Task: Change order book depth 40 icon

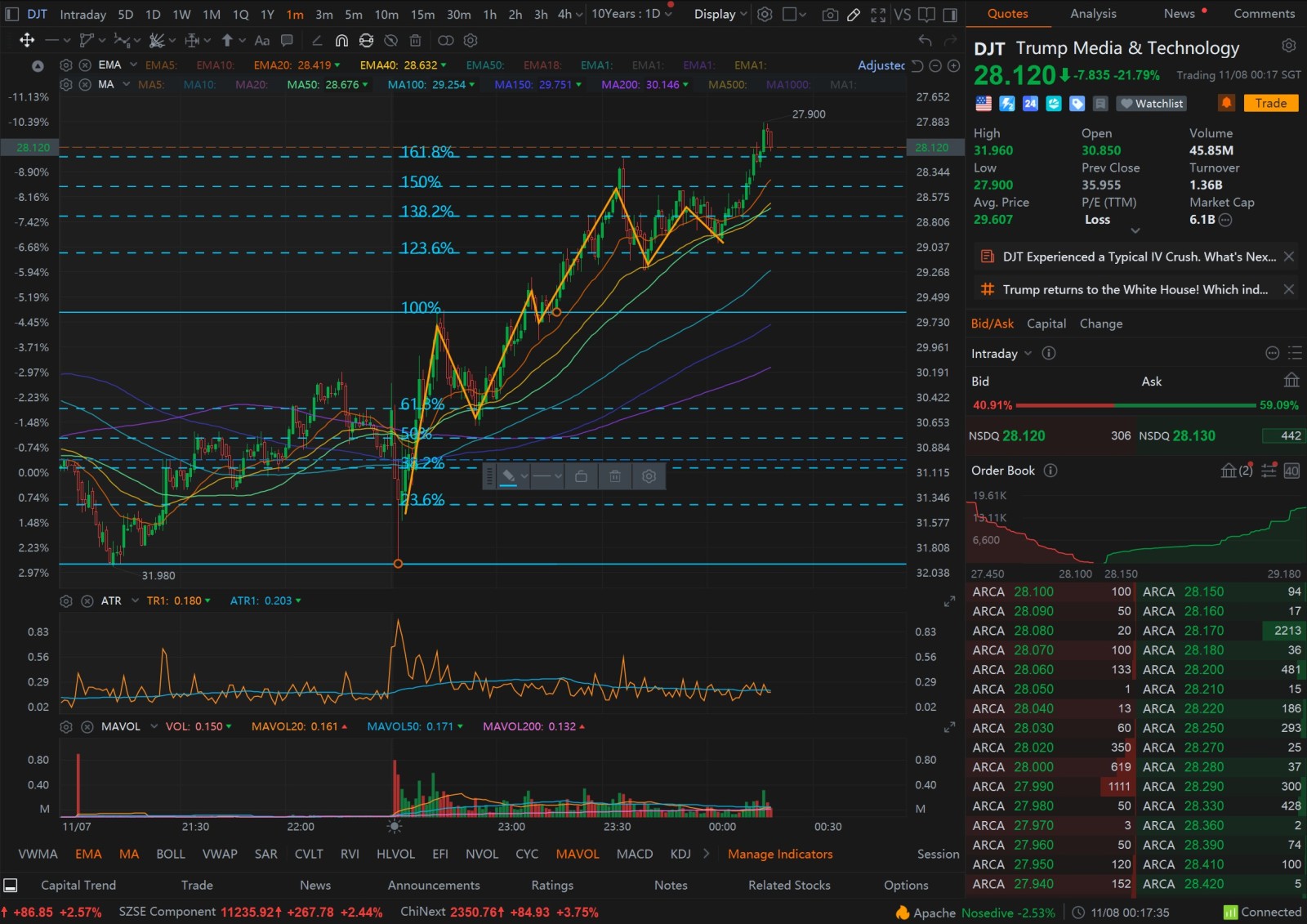Action: [x=1291, y=471]
